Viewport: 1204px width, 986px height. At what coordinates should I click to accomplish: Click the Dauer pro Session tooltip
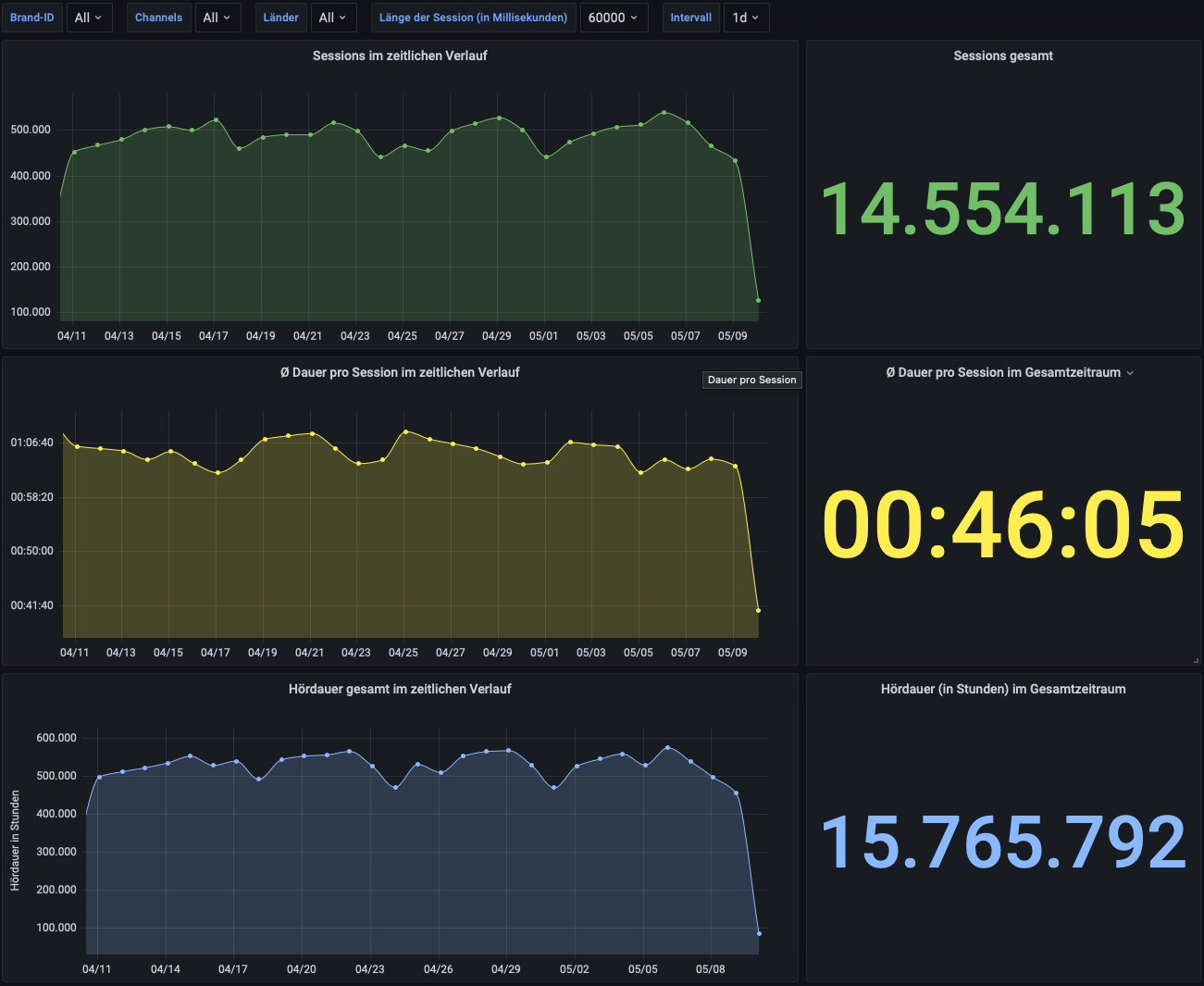[x=752, y=380]
